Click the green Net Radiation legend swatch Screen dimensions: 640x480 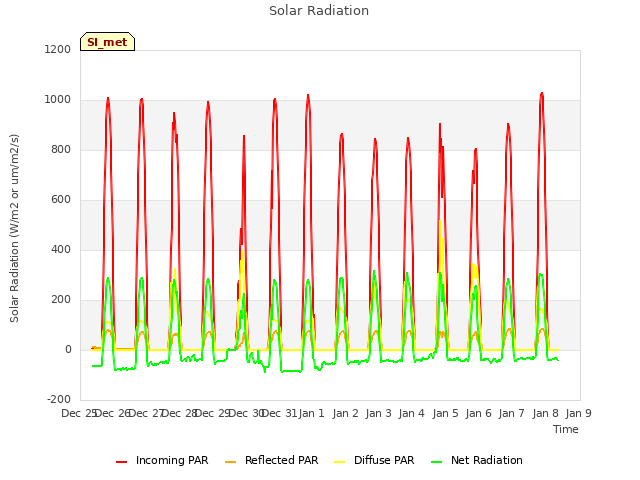pos(437,462)
